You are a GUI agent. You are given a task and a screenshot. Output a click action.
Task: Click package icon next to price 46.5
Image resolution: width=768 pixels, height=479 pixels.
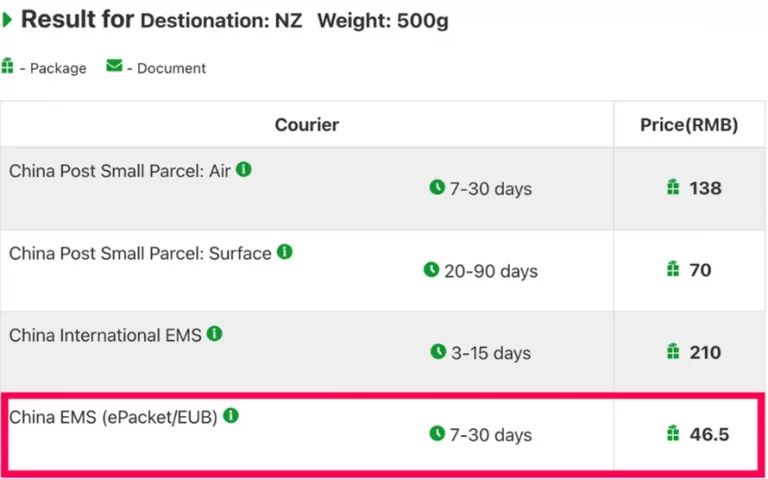[673, 433]
